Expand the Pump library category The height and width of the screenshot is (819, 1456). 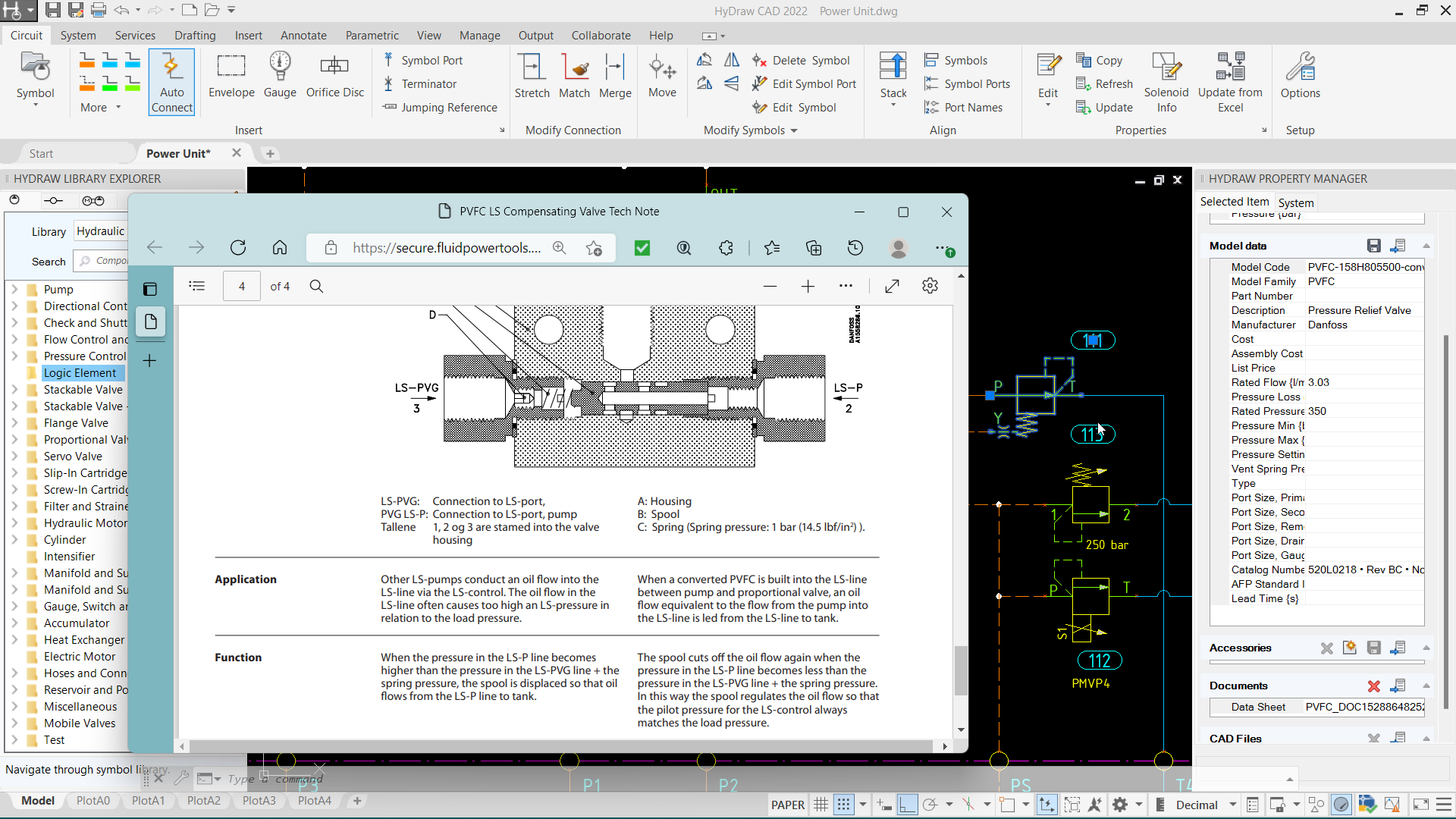pyautogui.click(x=14, y=289)
